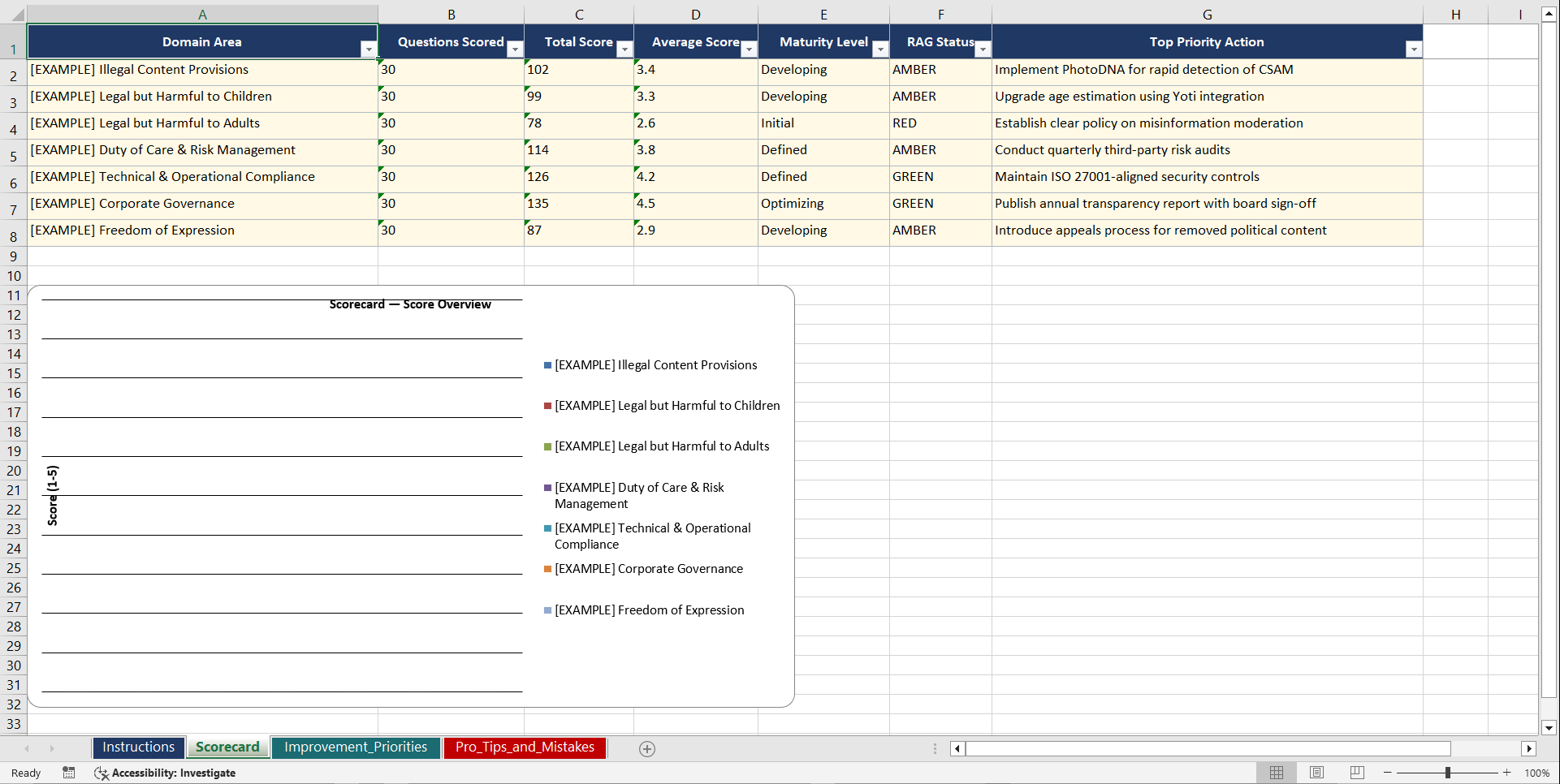Open the Pro_Tips_and_Mistakes sheet
Screen dimensions: 1560x784
tap(524, 747)
